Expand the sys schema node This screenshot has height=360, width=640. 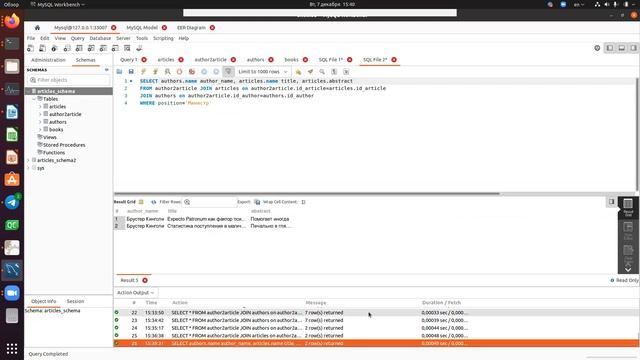tap(28, 168)
